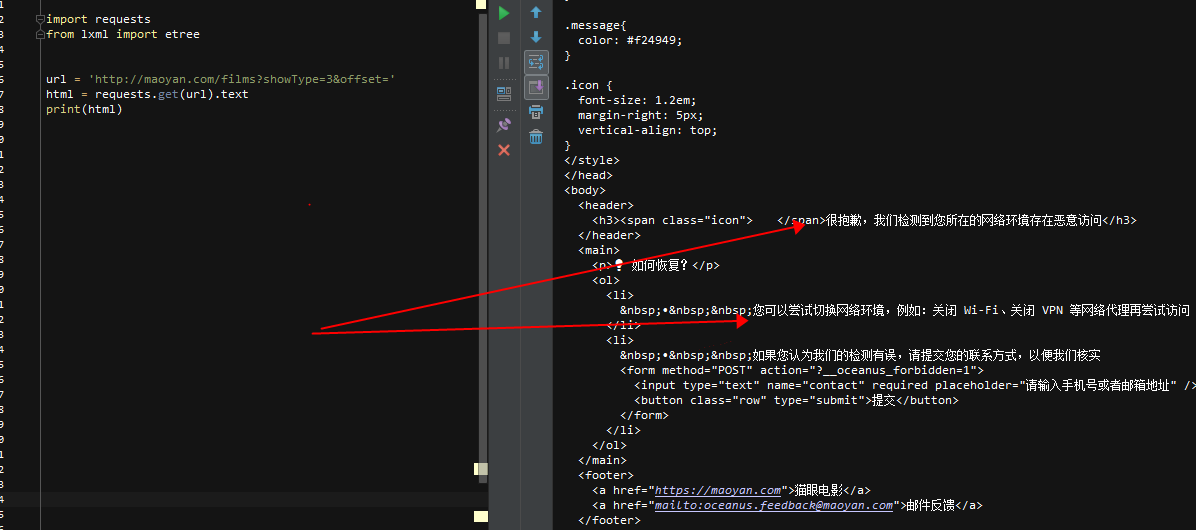Click the line '如果您认为我们的检测有误'
Viewport: 1196px width, 530px height.
[x=860, y=355]
